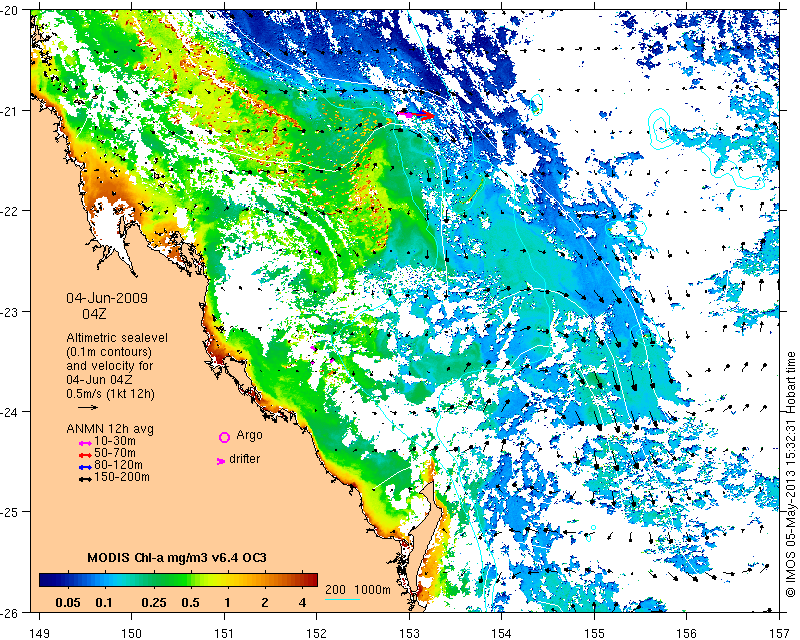The width and height of the screenshot is (800, 640).
Task: Click the magenta Argo circle symbol
Action: [x=224, y=437]
